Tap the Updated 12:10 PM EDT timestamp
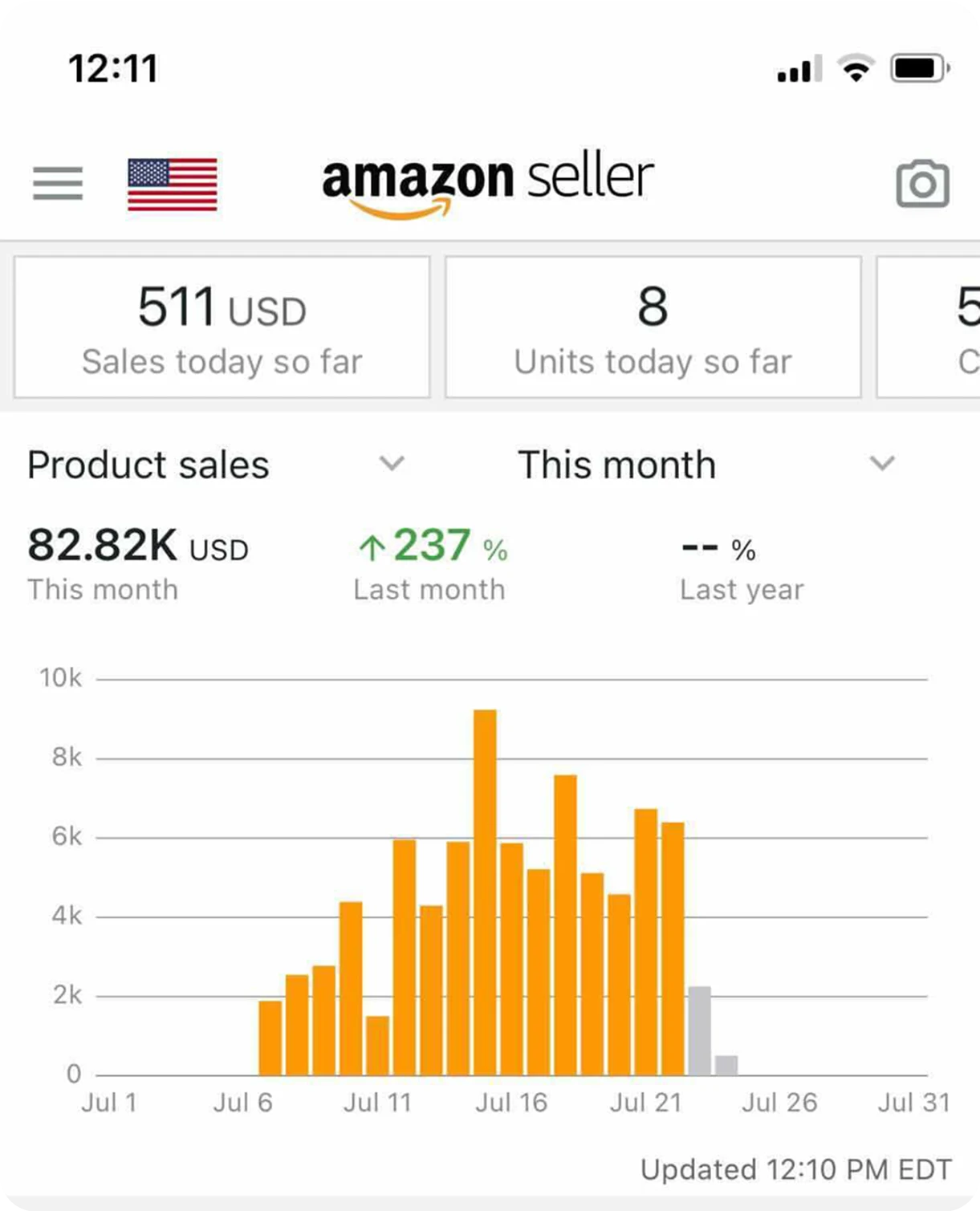Viewport: 980px width, 1211px height. [x=795, y=1169]
